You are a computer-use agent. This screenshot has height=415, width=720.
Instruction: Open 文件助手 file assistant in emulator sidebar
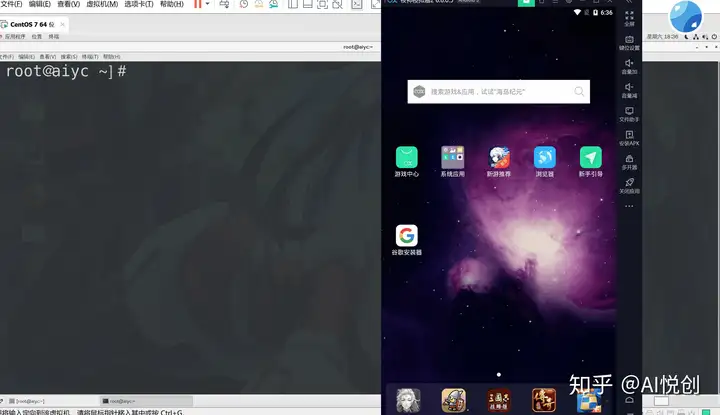[x=630, y=114]
